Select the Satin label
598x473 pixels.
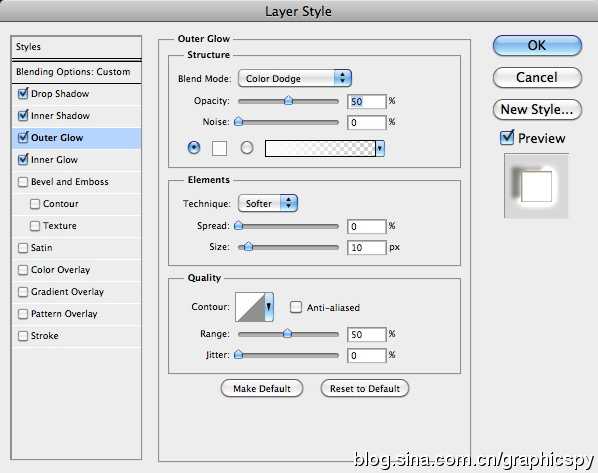41,248
